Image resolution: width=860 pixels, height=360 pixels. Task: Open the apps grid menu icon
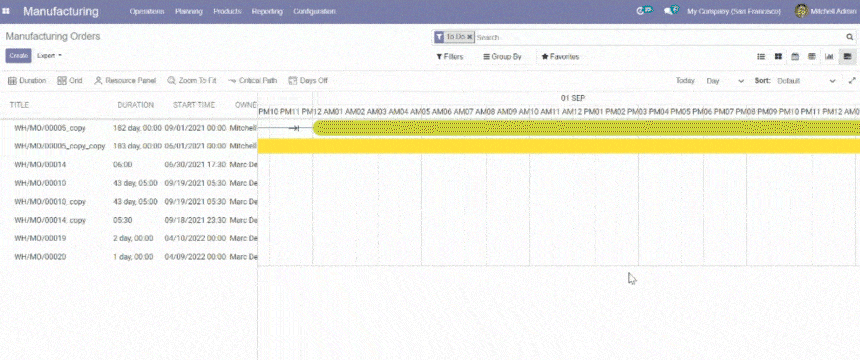[x=6, y=11]
